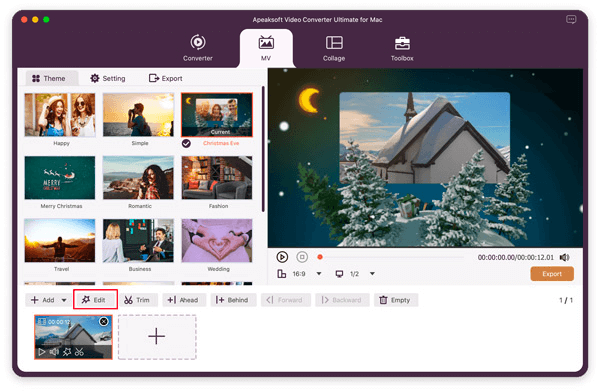600x391 pixels.
Task: Toggle the clip's audio speaker icon
Action: click(54, 352)
